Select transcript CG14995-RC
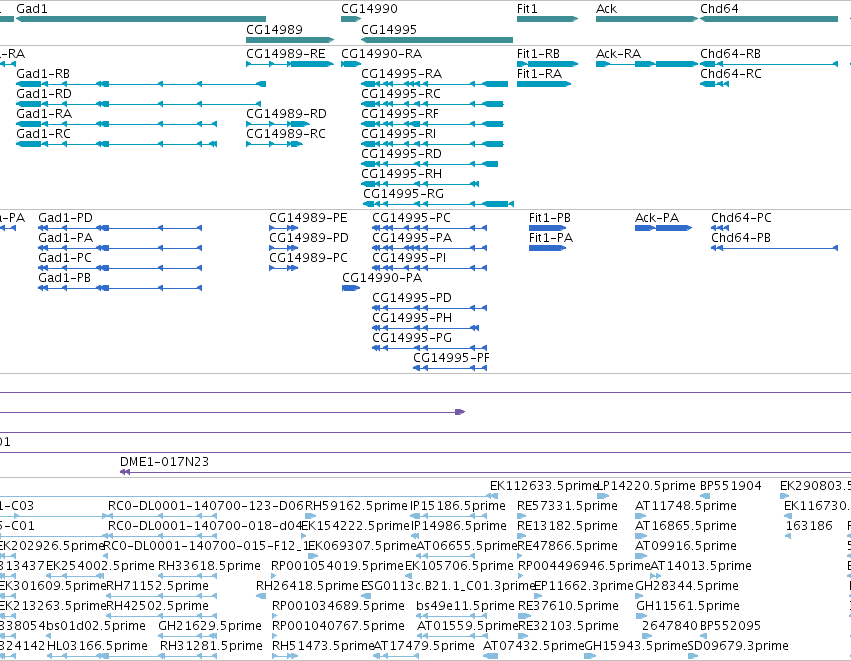 401,94
